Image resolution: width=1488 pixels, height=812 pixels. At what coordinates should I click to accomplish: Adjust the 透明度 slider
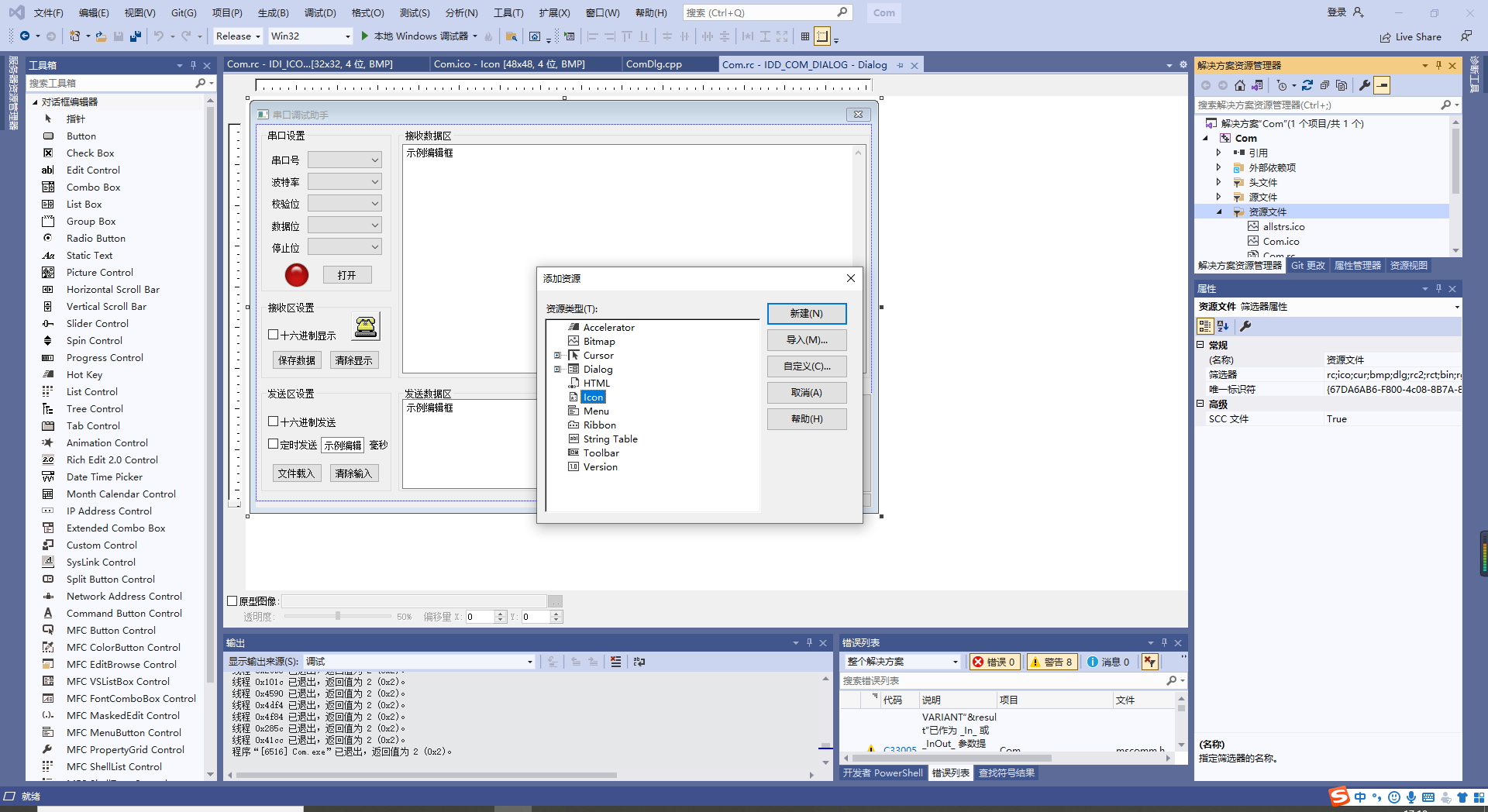point(337,616)
